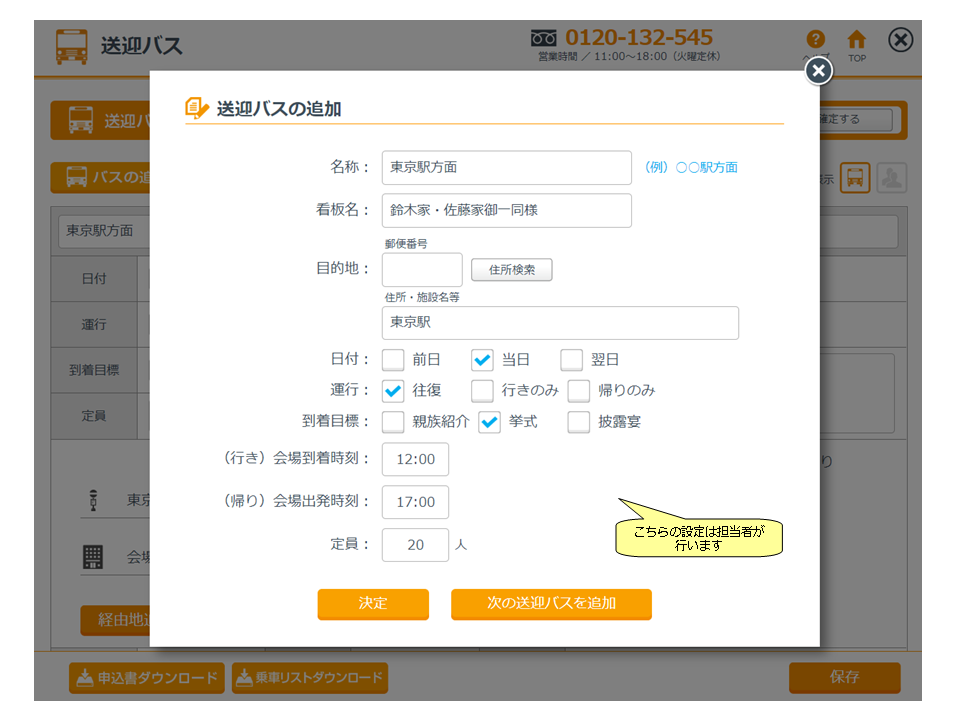This screenshot has width=960, height=720.
Task: Click the edit note icon beside dialog title
Action: click(x=197, y=108)
